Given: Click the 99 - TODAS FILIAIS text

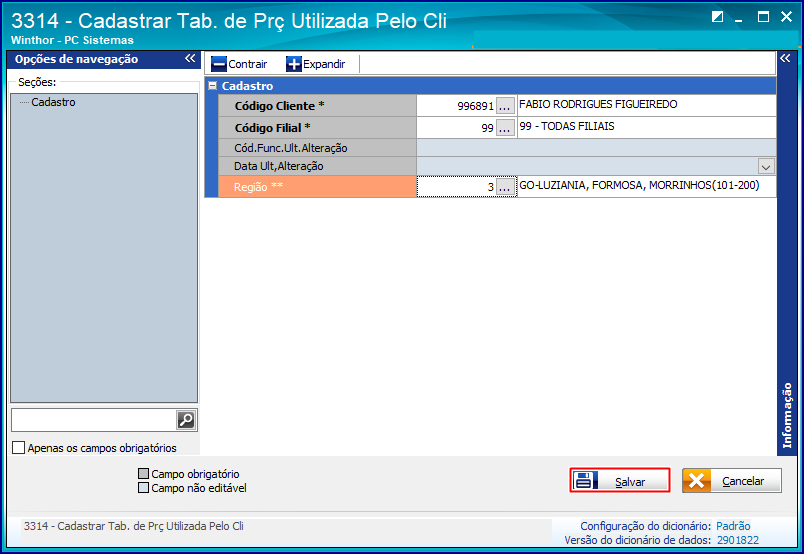Looking at the screenshot, I should click(567, 126).
